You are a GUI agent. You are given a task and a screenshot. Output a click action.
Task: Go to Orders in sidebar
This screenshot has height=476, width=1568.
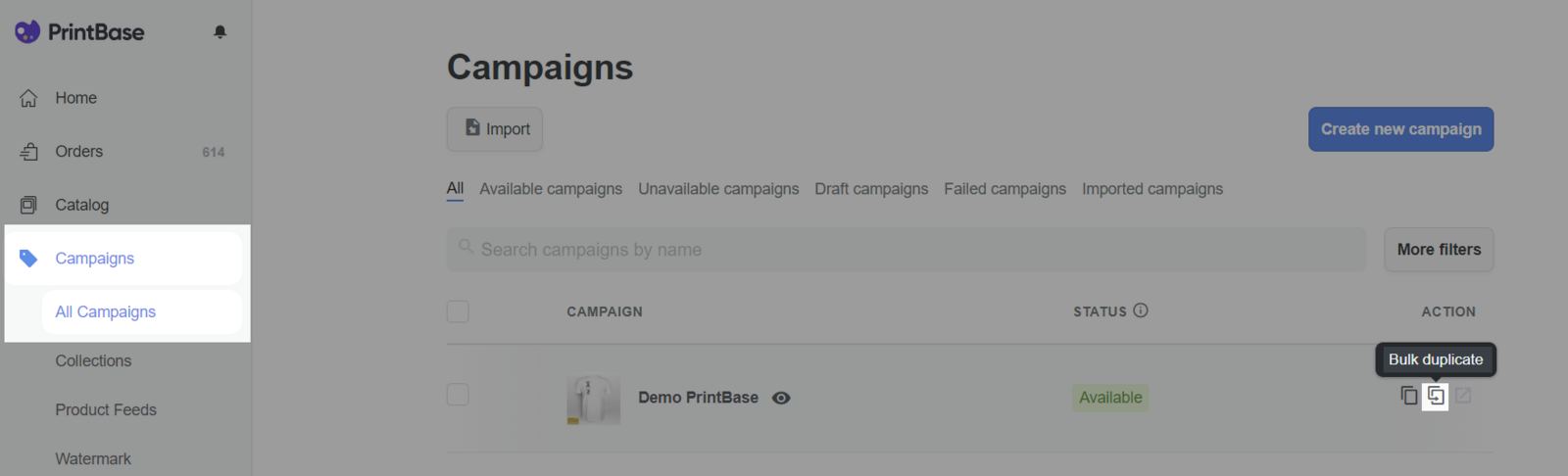pos(78,152)
